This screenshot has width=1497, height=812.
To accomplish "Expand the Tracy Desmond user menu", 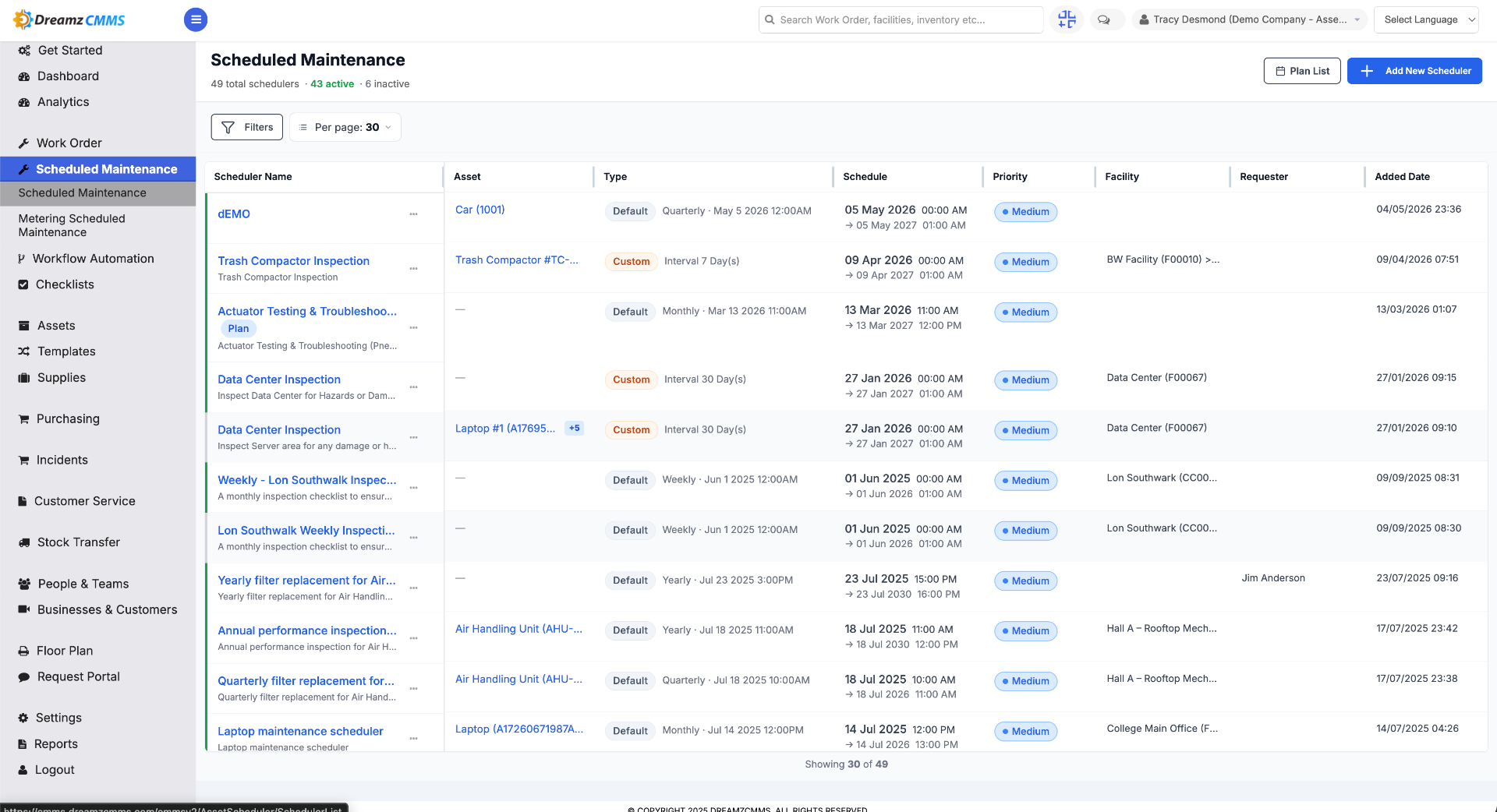I will pyautogui.click(x=1249, y=19).
